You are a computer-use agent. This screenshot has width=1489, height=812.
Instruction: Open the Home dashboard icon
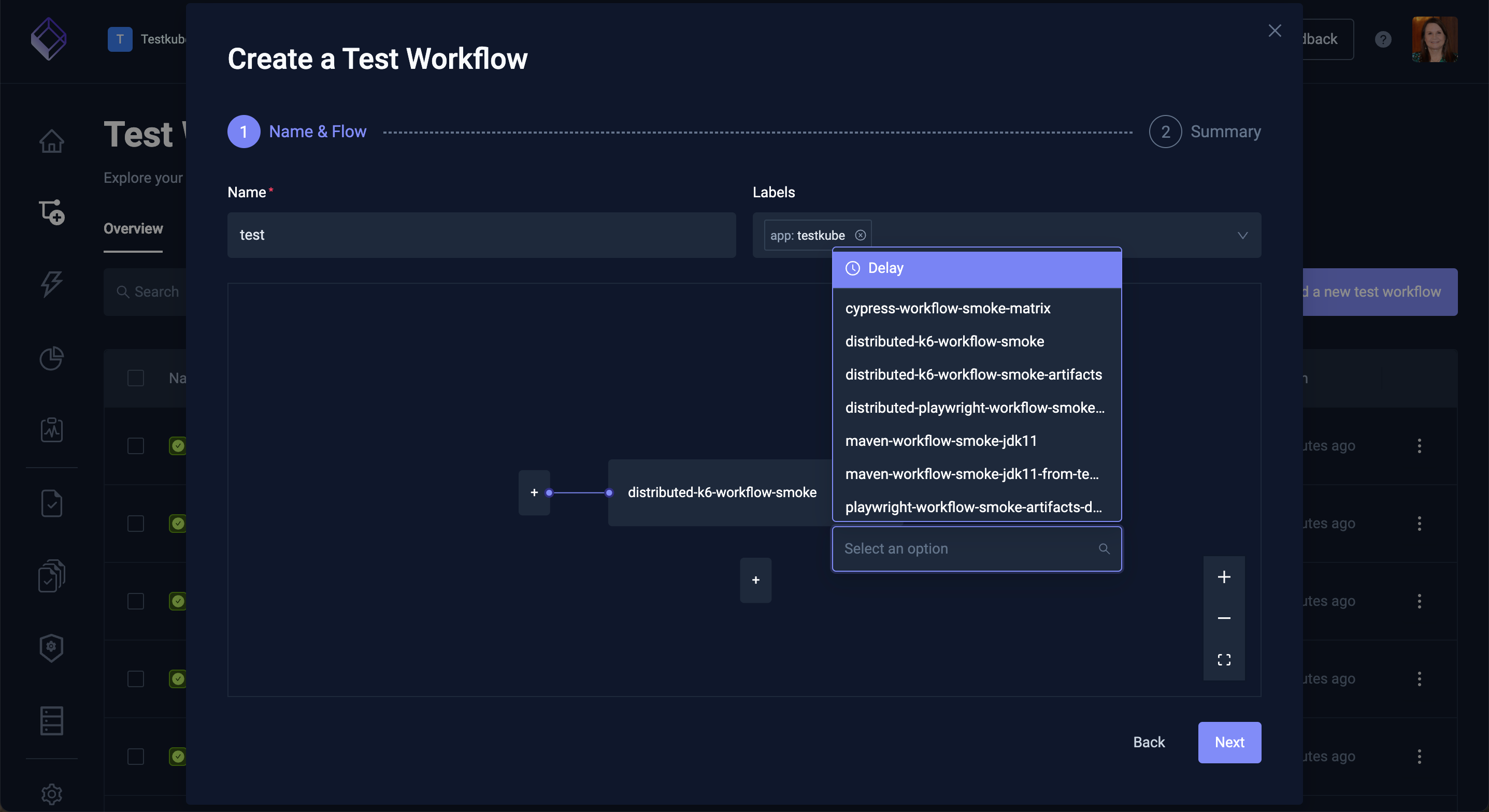coord(51,141)
